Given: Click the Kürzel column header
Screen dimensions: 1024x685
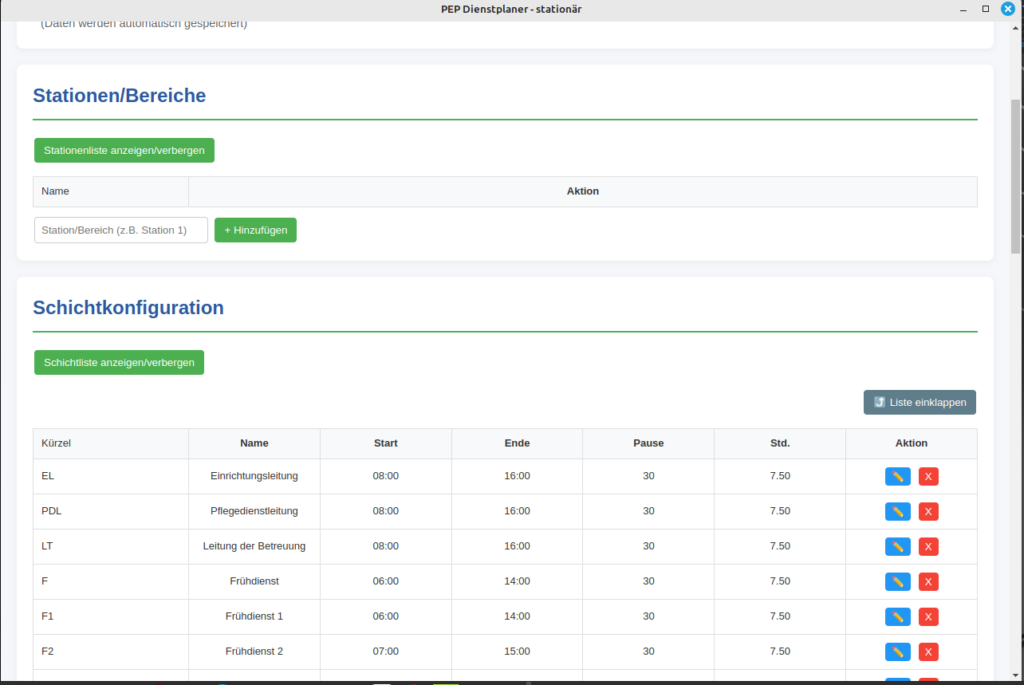Looking at the screenshot, I should (x=56, y=443).
